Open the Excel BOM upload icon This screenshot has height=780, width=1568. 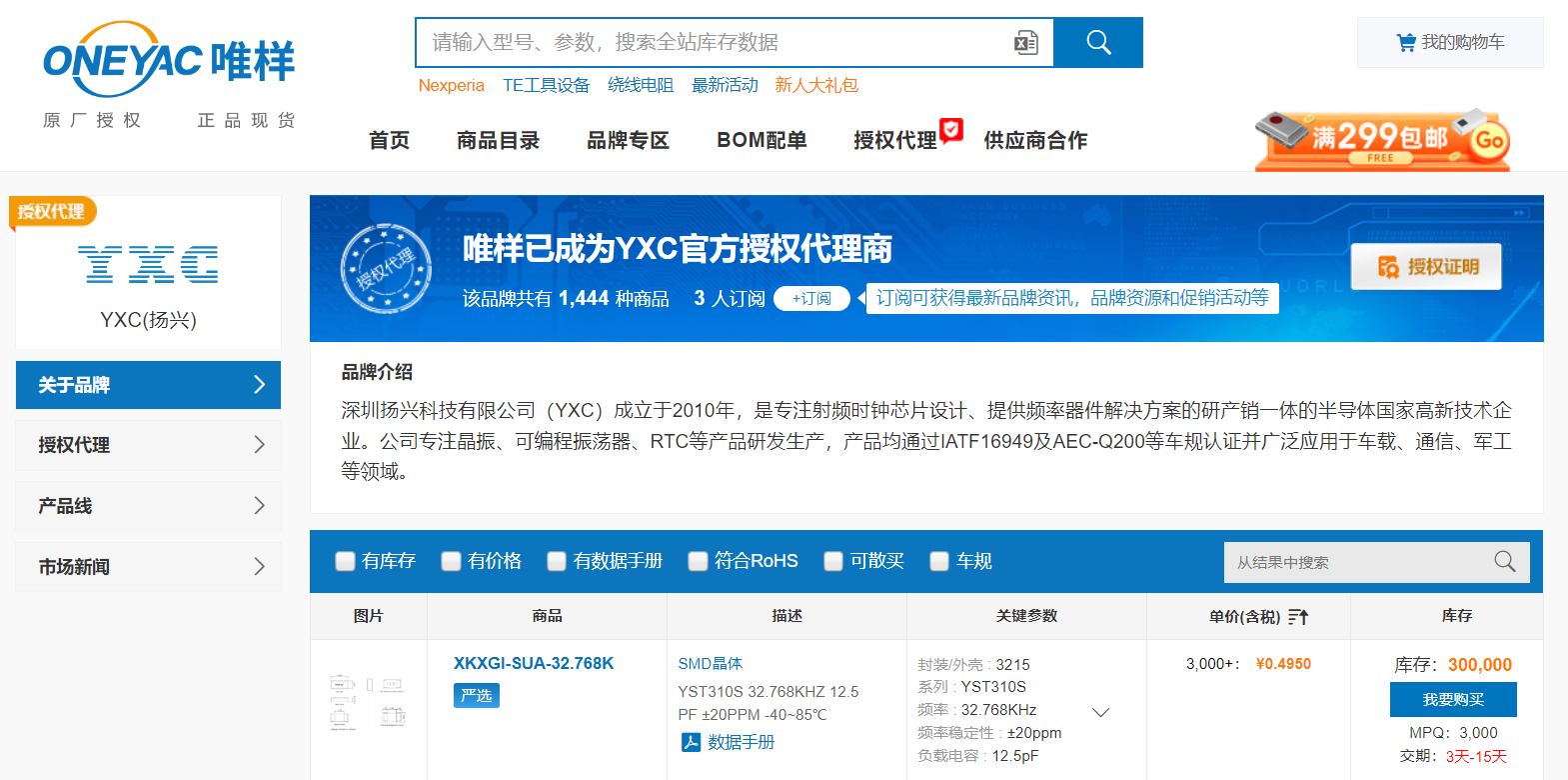(x=1026, y=42)
